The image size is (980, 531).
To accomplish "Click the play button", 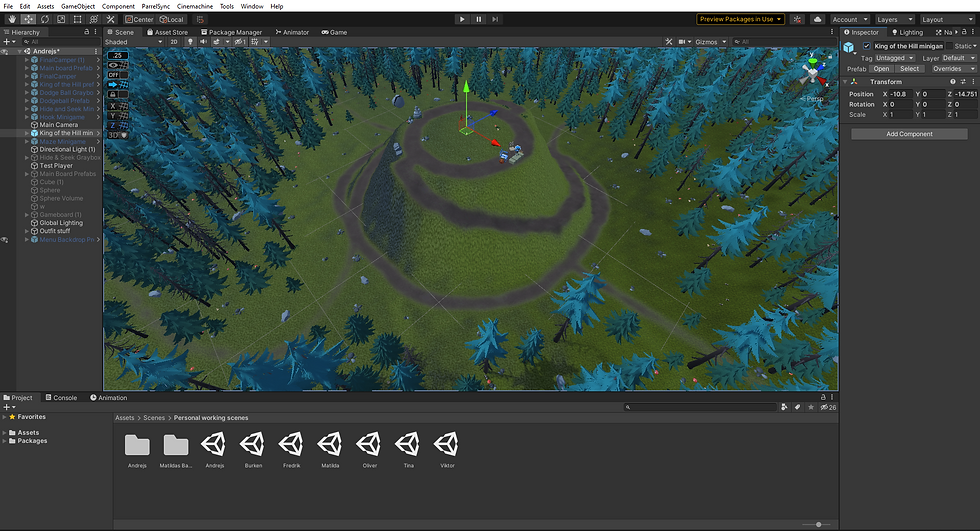I will coord(462,19).
